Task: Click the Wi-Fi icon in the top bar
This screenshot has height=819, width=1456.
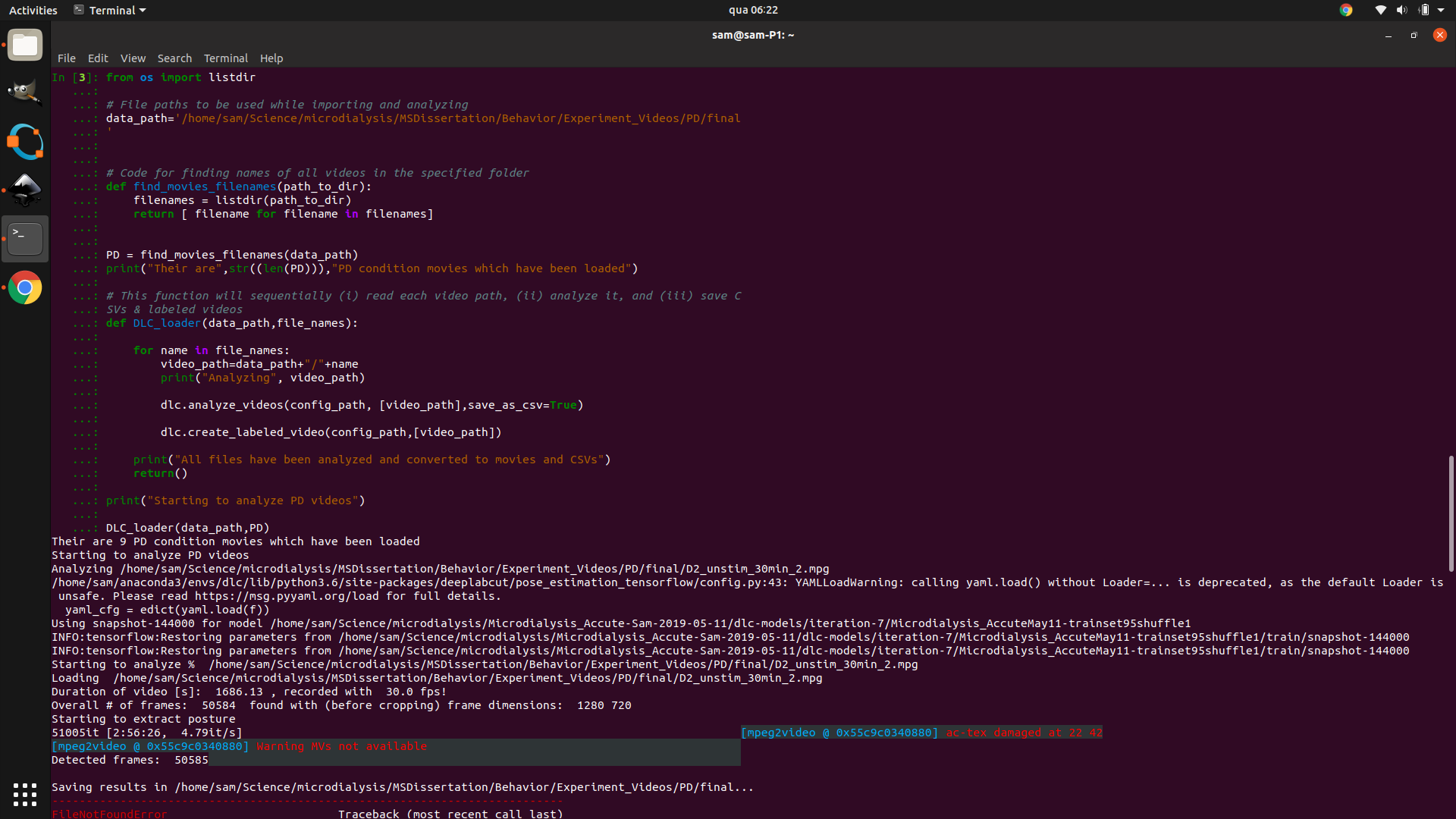Action: tap(1380, 10)
